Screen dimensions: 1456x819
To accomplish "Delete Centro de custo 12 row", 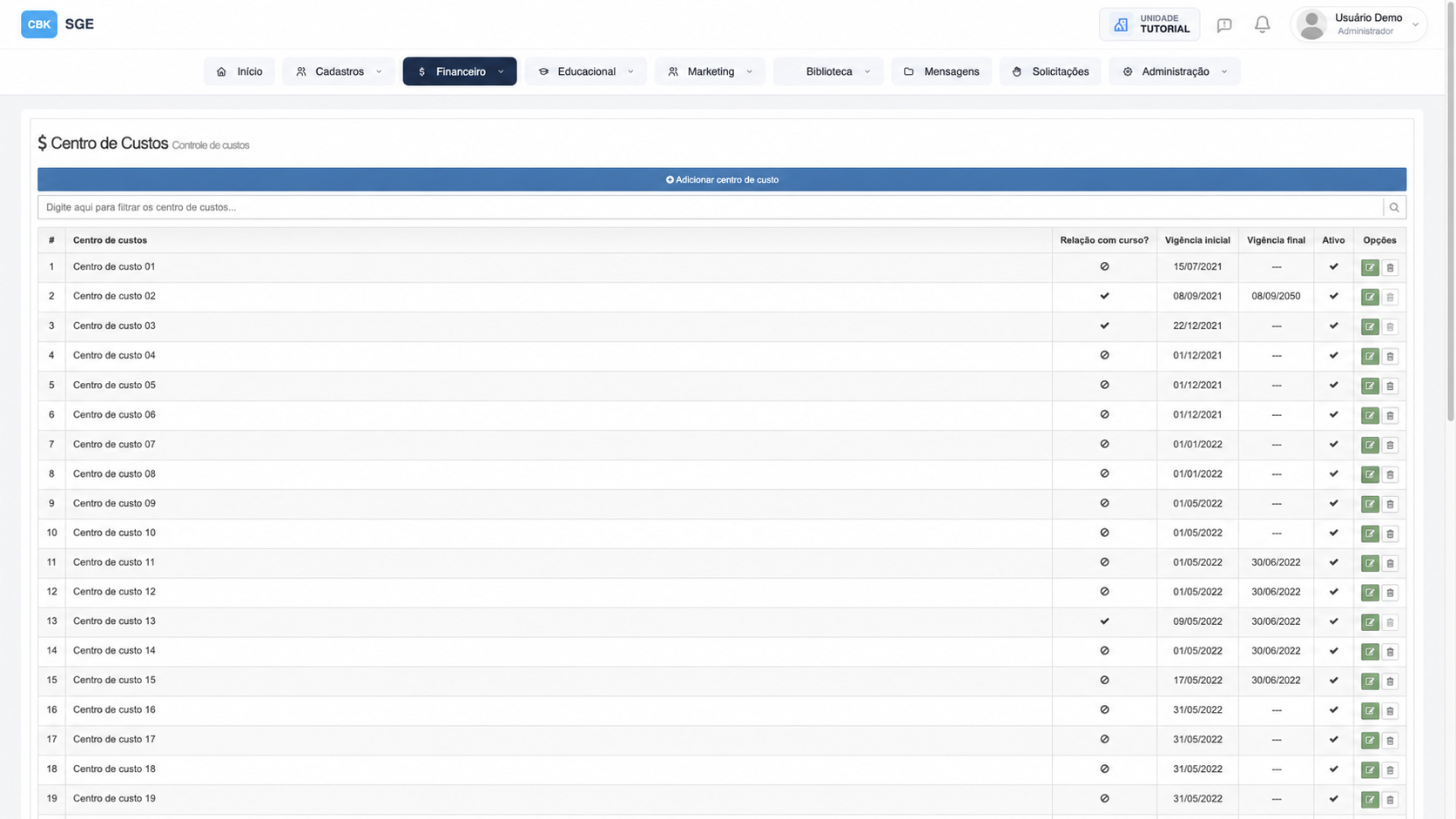I will click(x=1390, y=594).
